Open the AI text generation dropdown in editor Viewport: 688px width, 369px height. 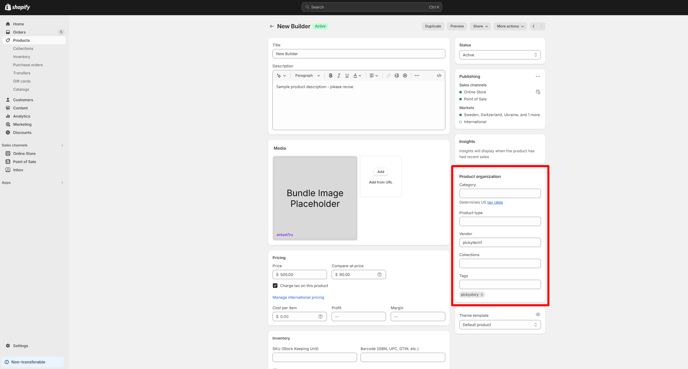[x=281, y=75]
